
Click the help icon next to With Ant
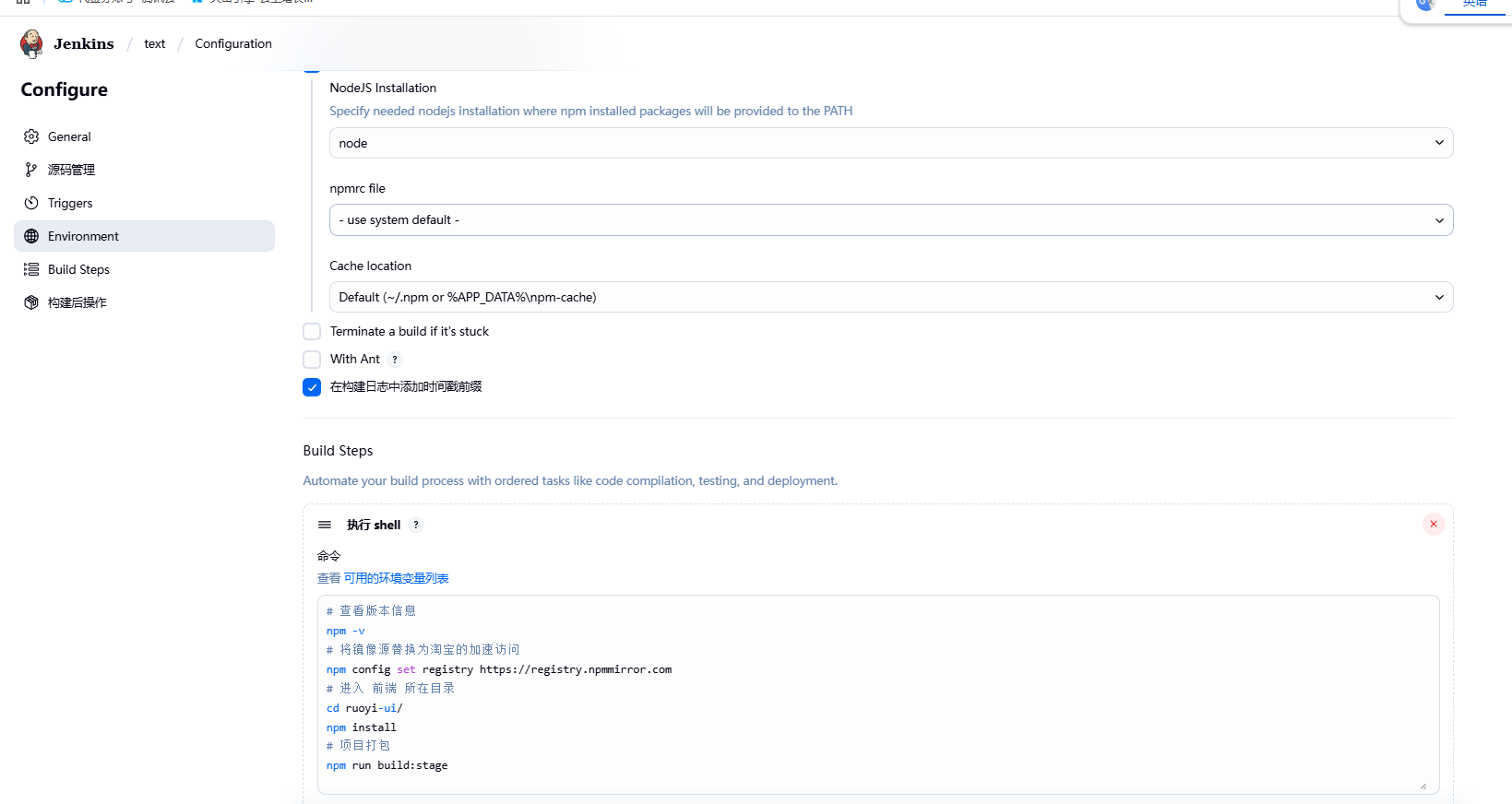tap(395, 360)
